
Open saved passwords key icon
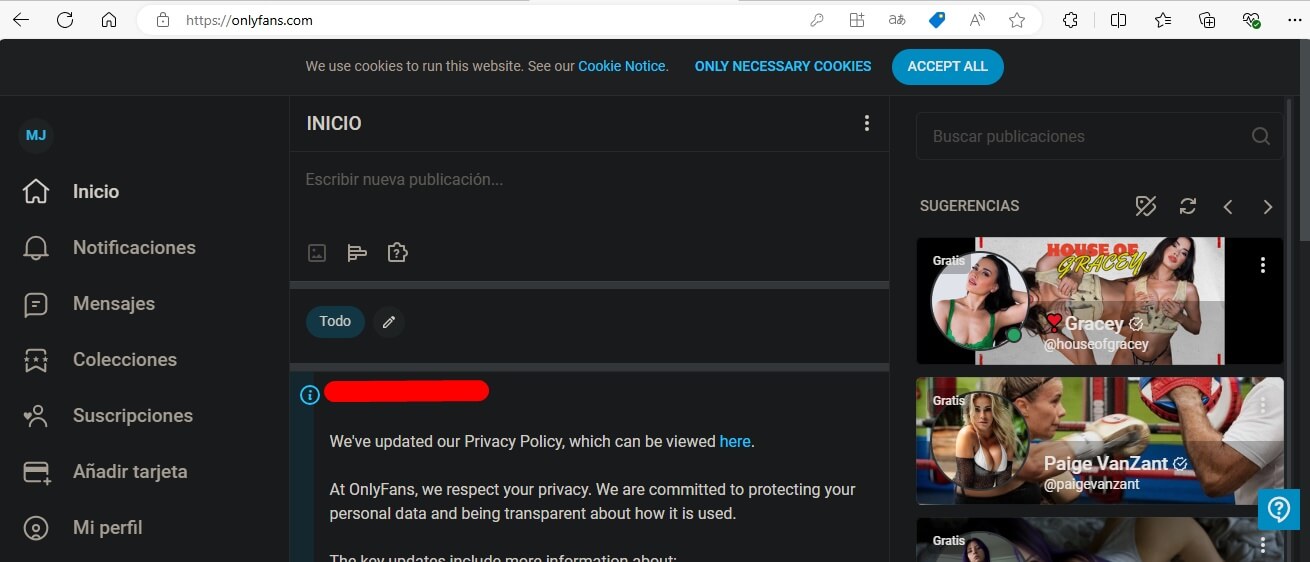tap(817, 20)
